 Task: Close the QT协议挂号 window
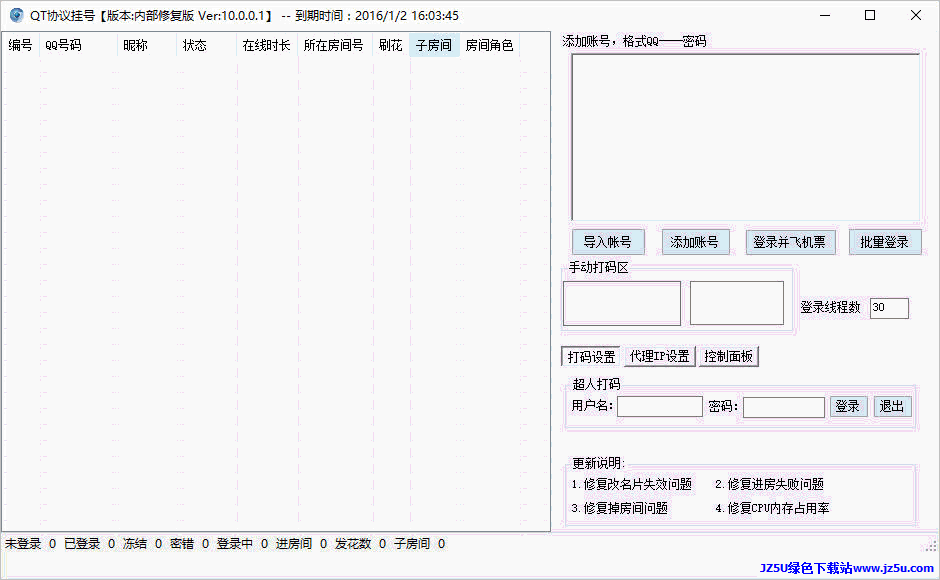916,15
